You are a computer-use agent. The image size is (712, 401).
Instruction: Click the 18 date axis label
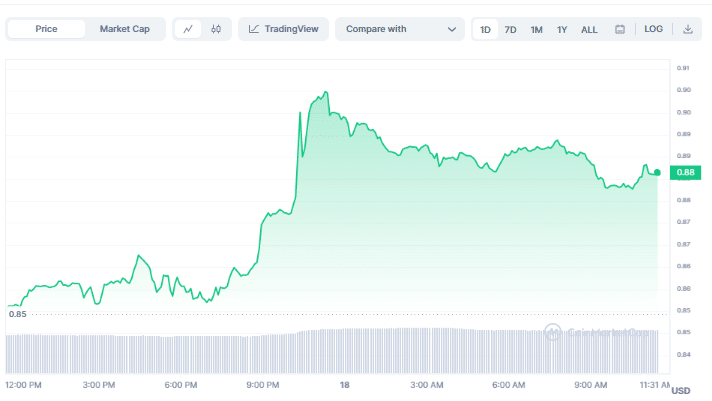pyautogui.click(x=345, y=385)
